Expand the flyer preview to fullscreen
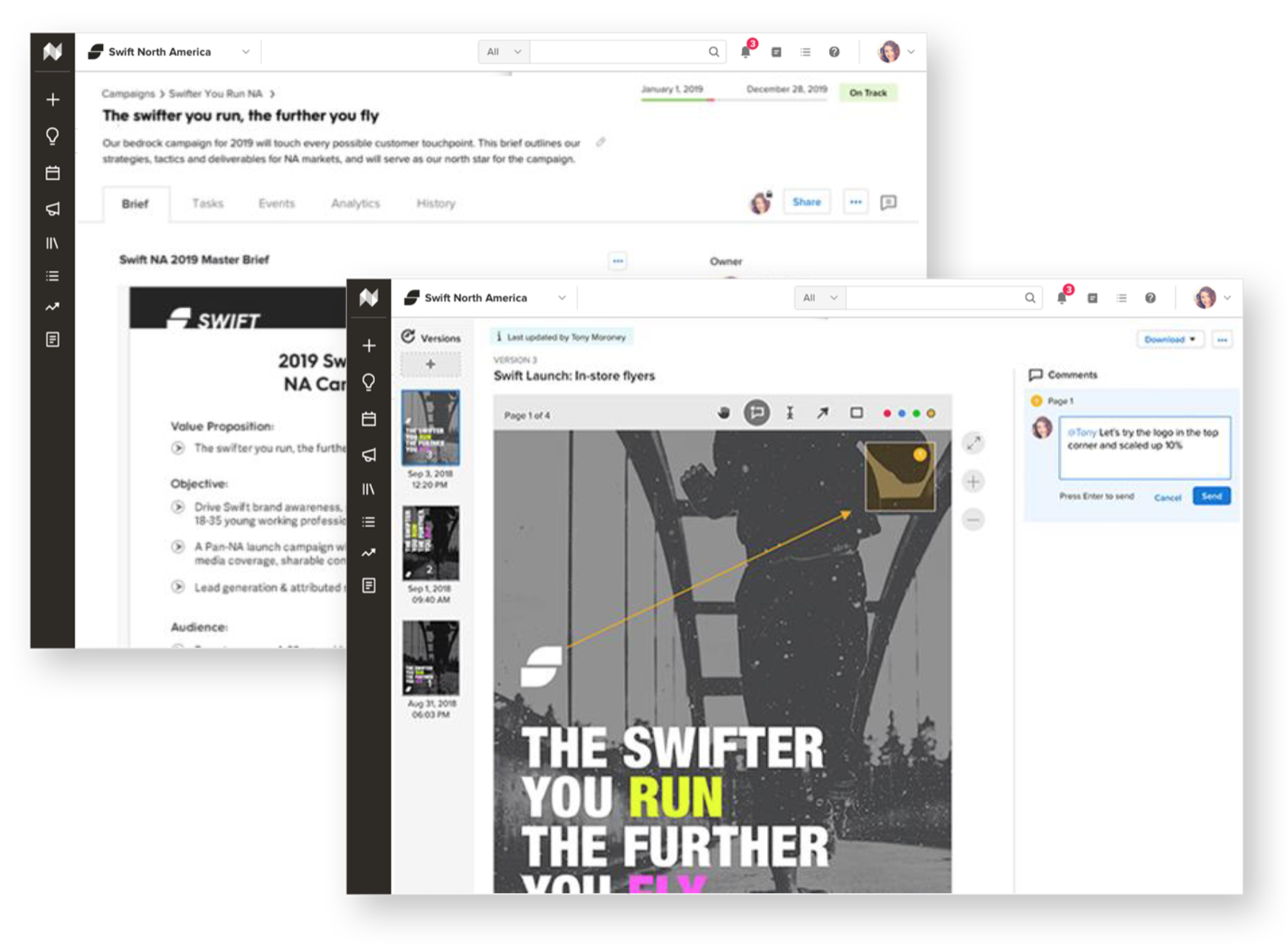 point(973,443)
